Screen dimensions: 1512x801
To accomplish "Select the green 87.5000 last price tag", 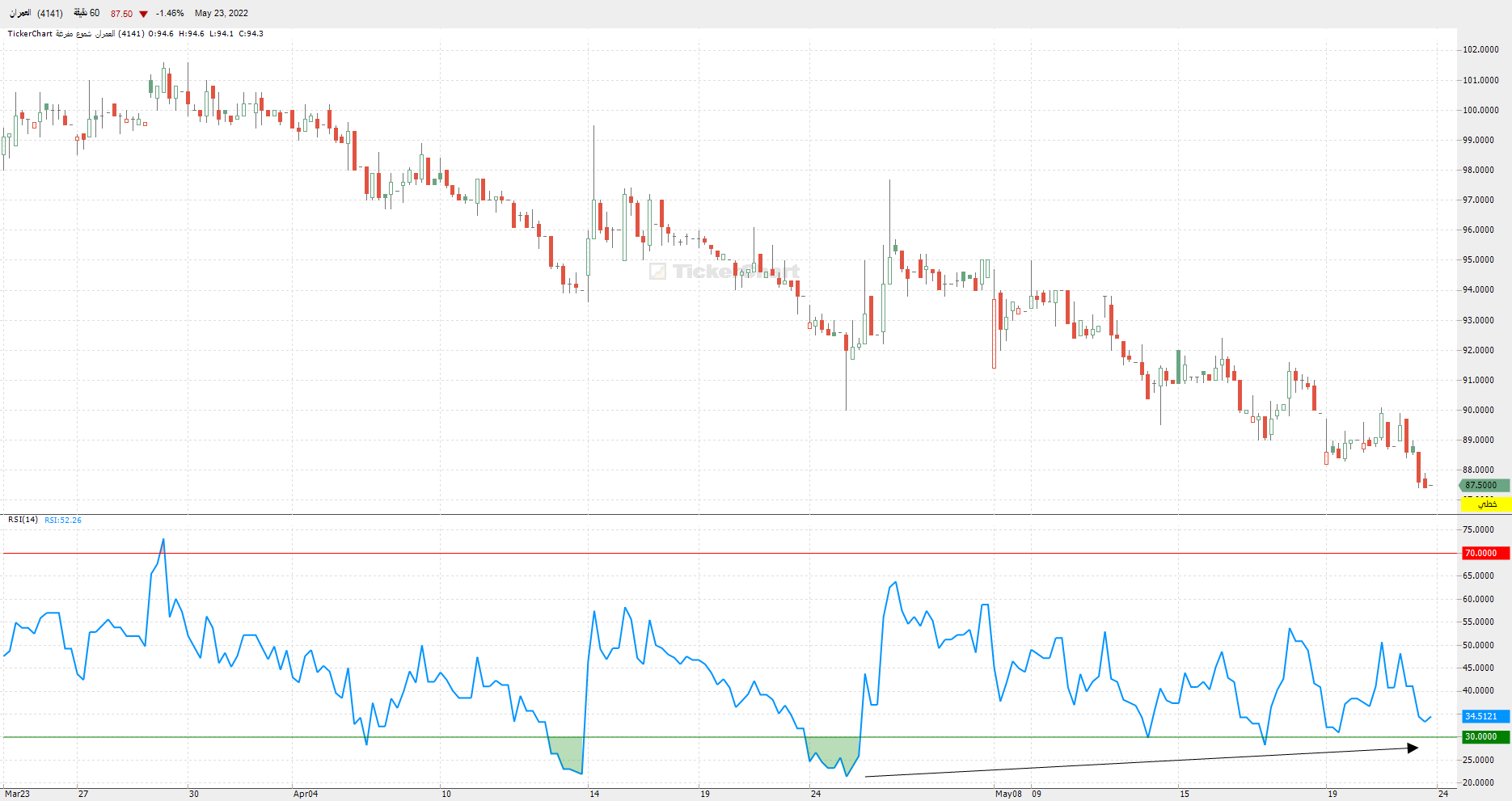I will 1484,485.
